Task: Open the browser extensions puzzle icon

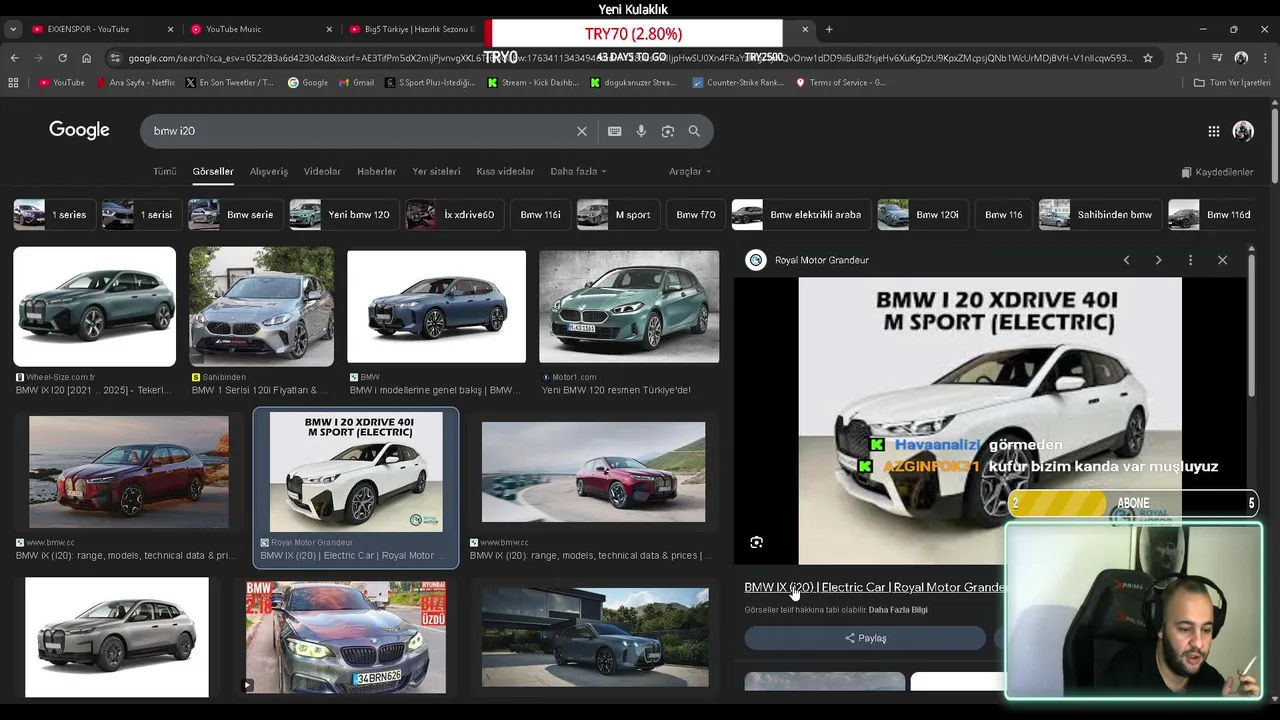Action: pyautogui.click(x=1181, y=58)
